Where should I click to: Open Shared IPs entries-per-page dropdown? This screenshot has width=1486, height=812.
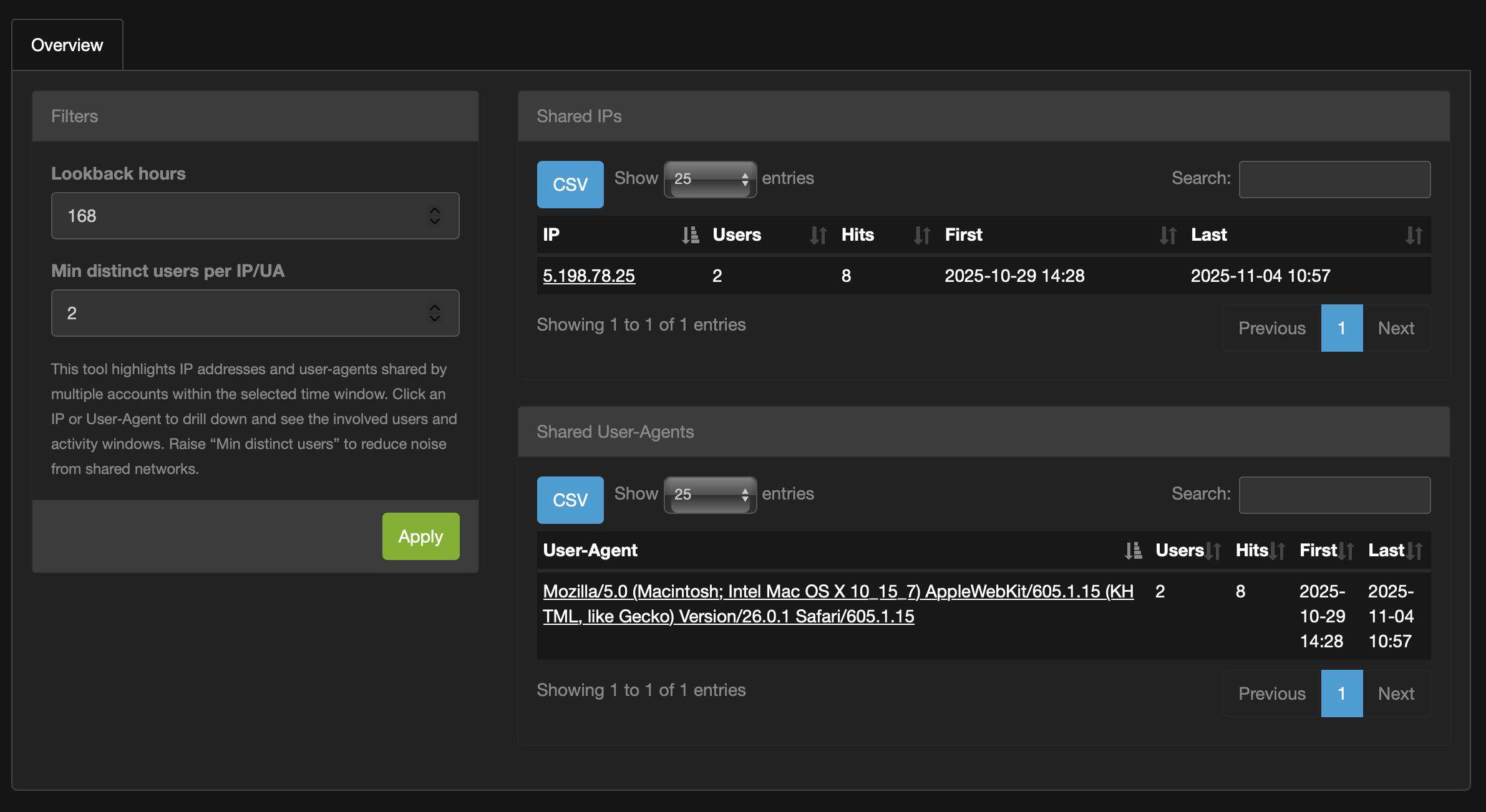pos(710,180)
